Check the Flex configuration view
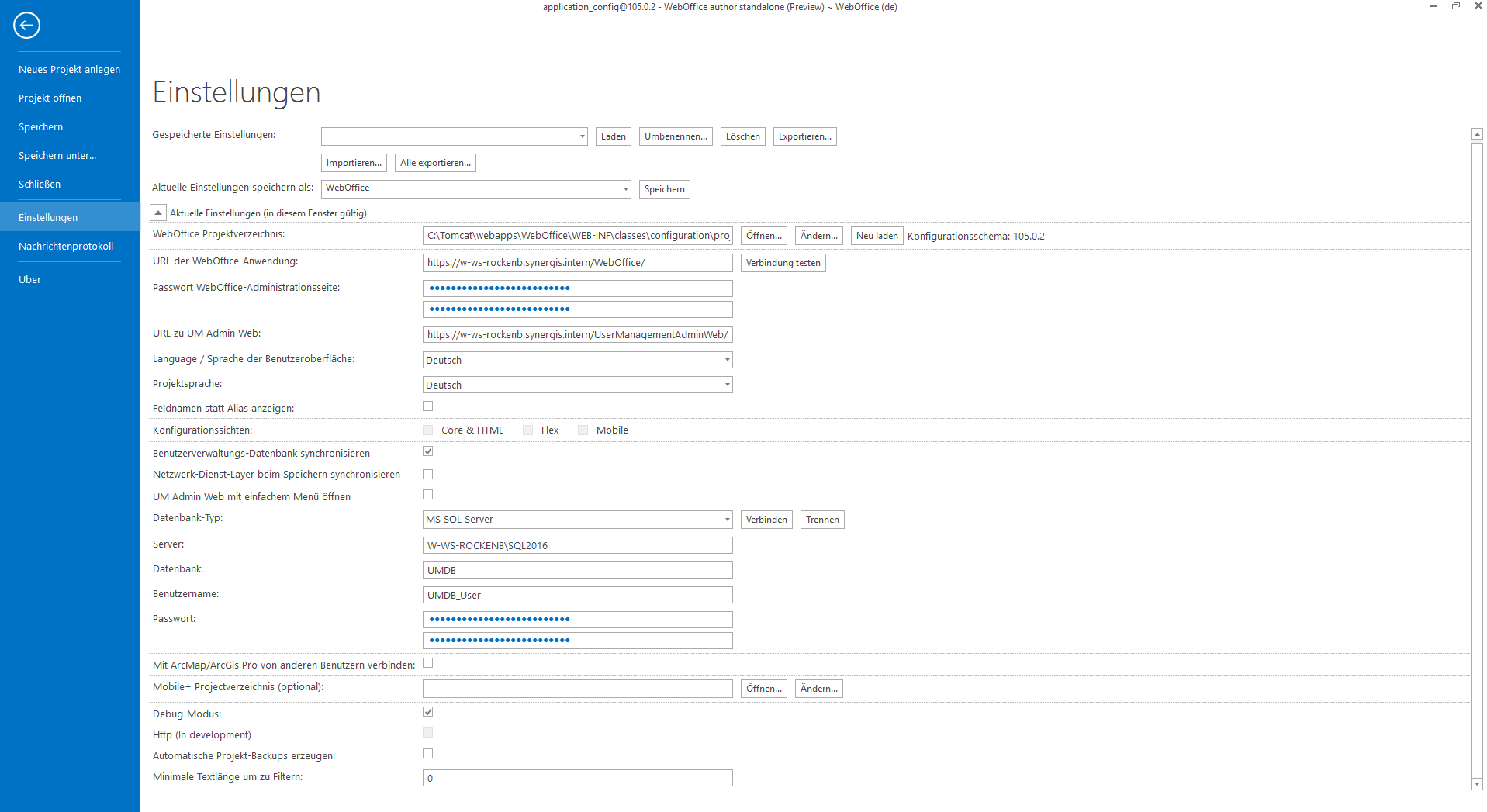 527,429
